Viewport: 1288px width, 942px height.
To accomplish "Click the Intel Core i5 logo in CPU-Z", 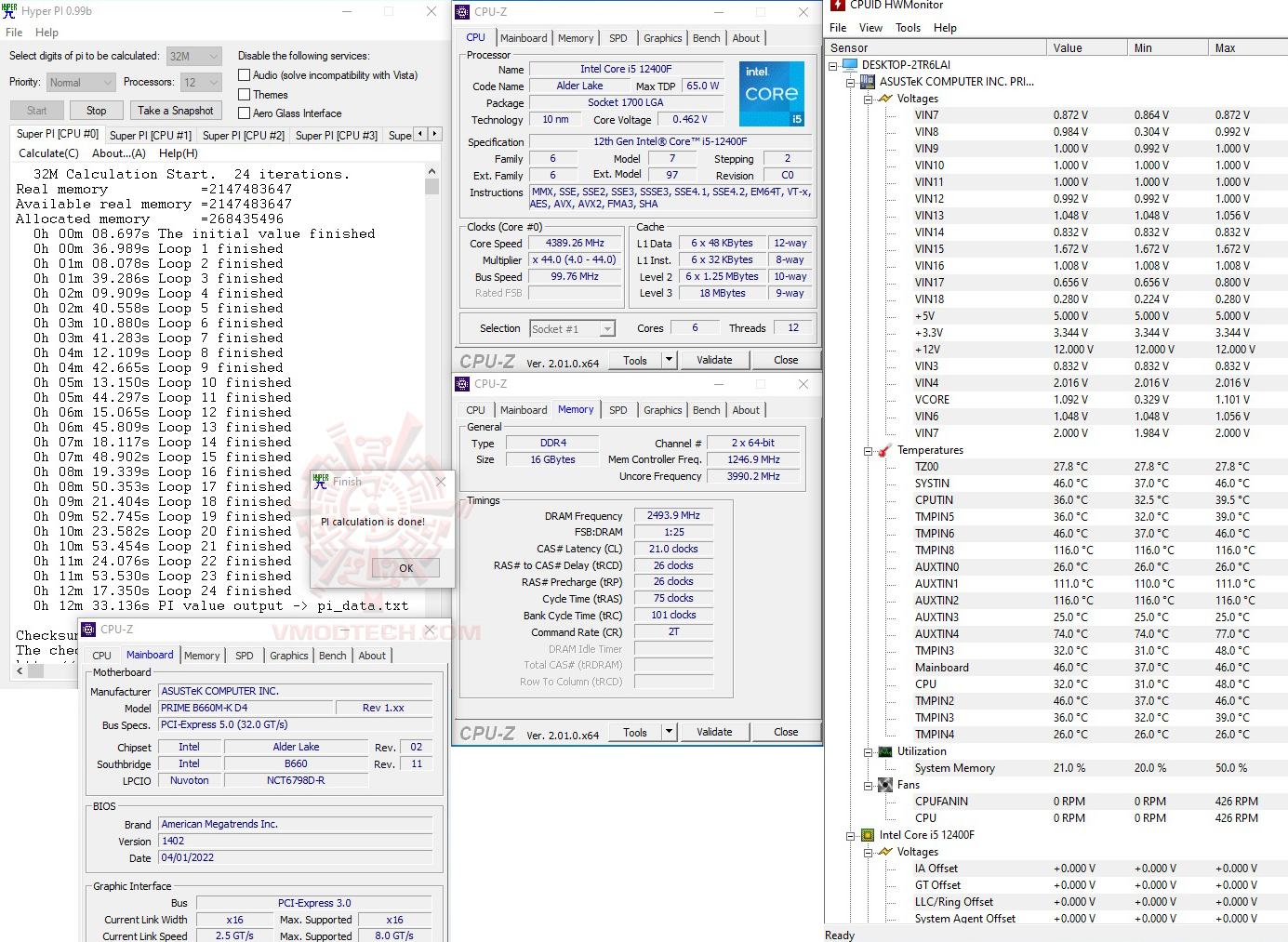I will [772, 93].
